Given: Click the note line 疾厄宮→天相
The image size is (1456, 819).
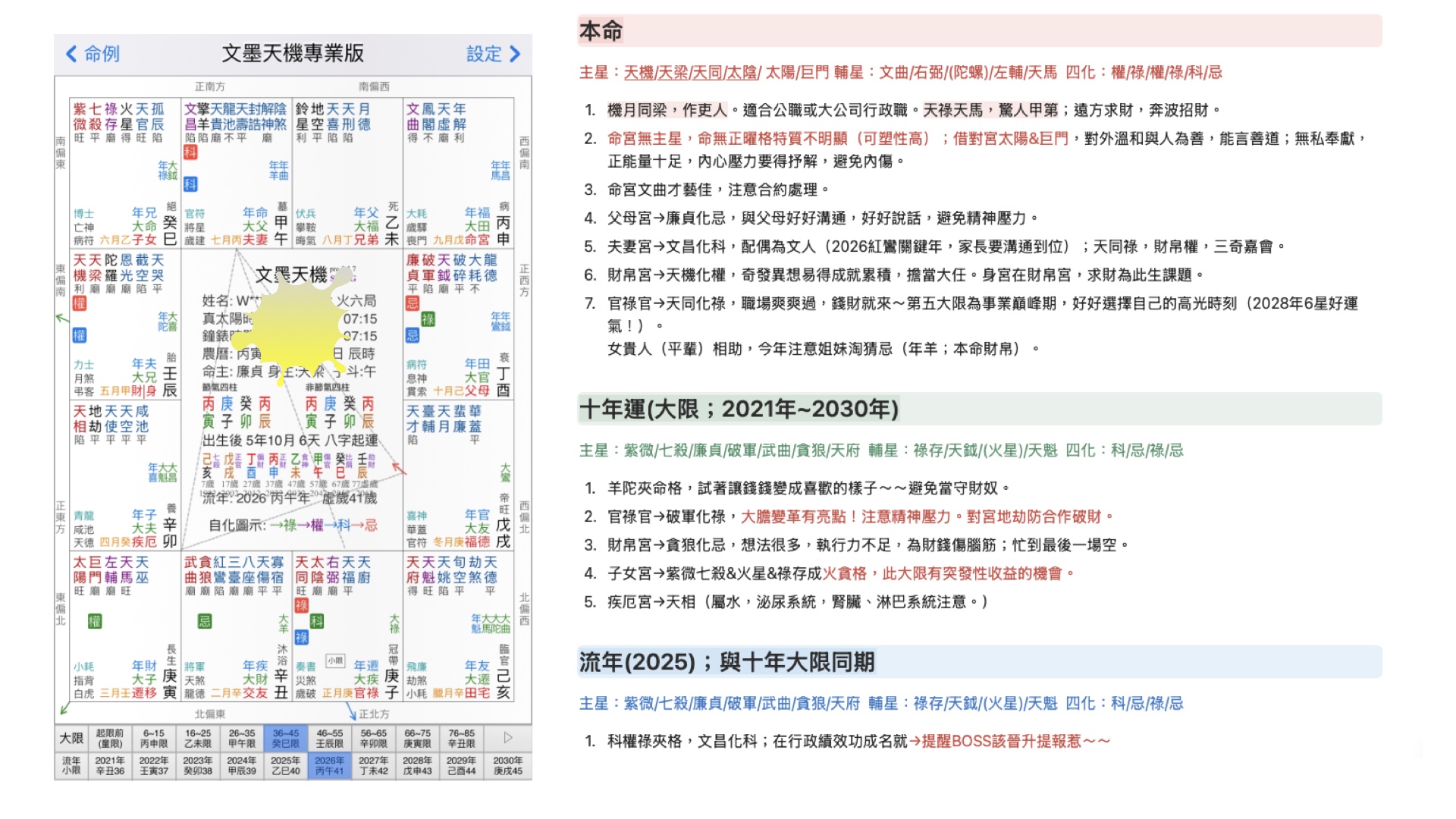Looking at the screenshot, I should 799,602.
